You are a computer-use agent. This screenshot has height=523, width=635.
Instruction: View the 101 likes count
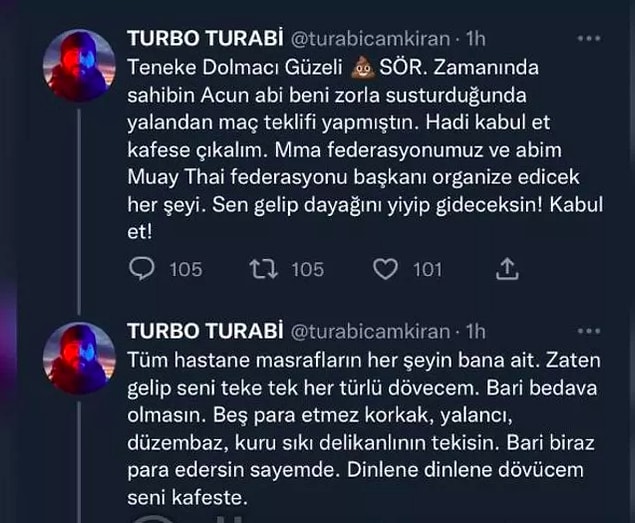point(427,270)
